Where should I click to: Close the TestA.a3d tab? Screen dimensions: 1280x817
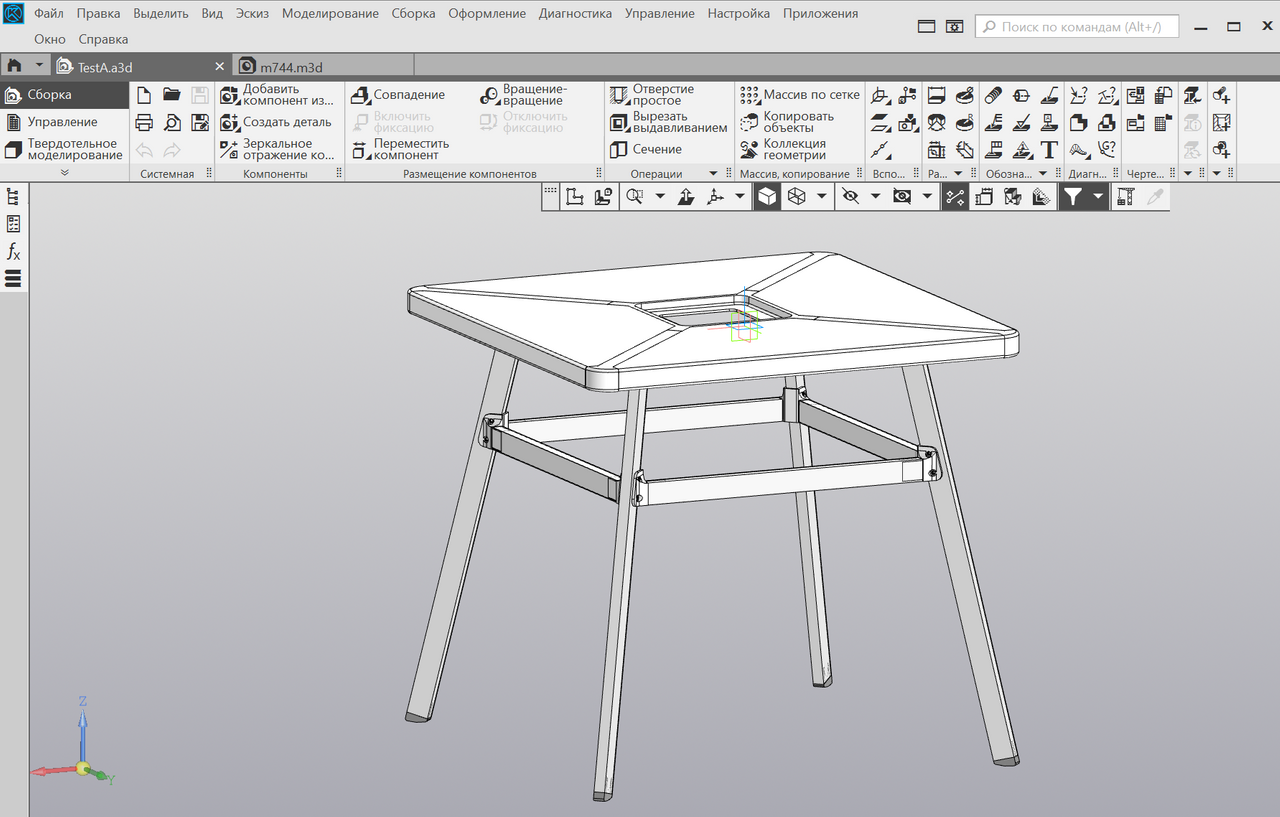tap(220, 67)
